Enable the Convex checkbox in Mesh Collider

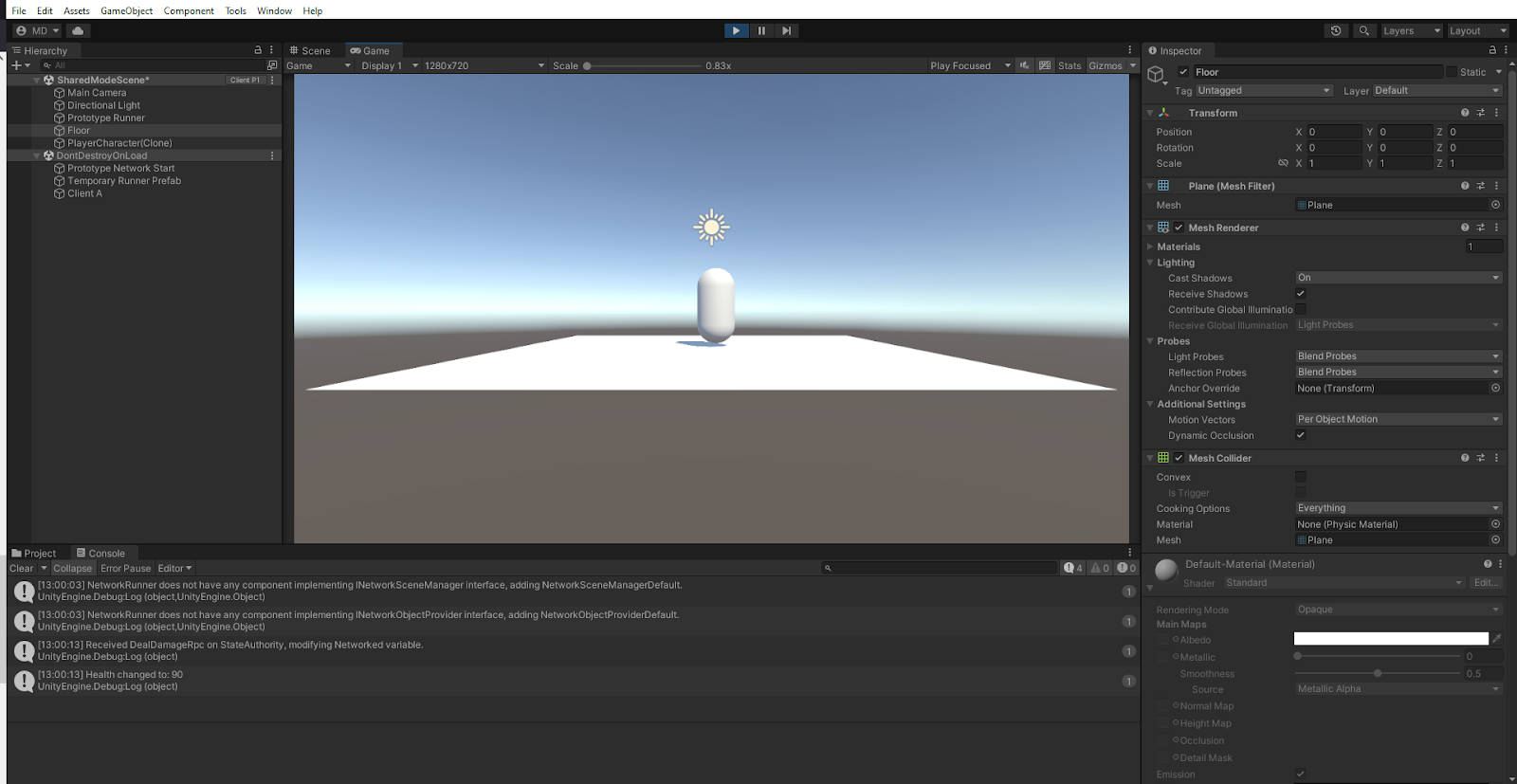1301,477
